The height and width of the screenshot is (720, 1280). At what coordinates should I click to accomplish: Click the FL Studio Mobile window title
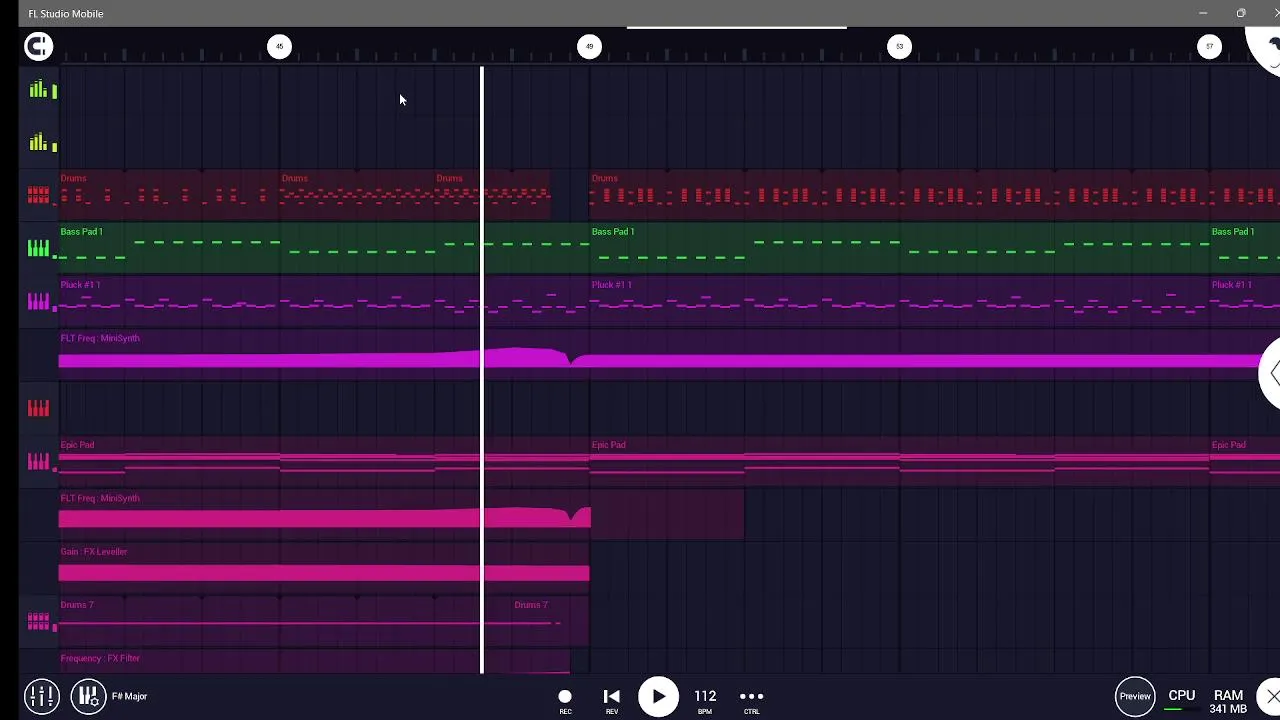(x=66, y=13)
